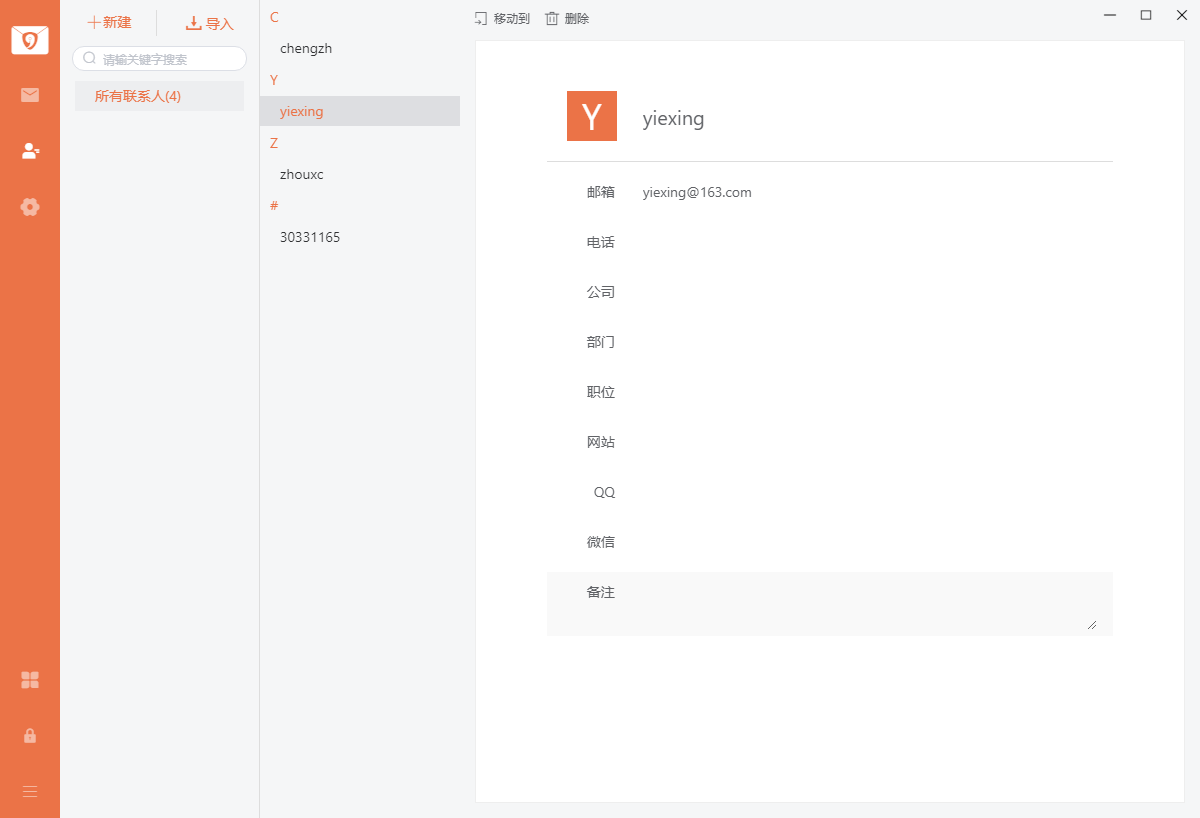Click the Mail Master logo at the top
Viewport: 1200px width, 818px height.
[29, 40]
